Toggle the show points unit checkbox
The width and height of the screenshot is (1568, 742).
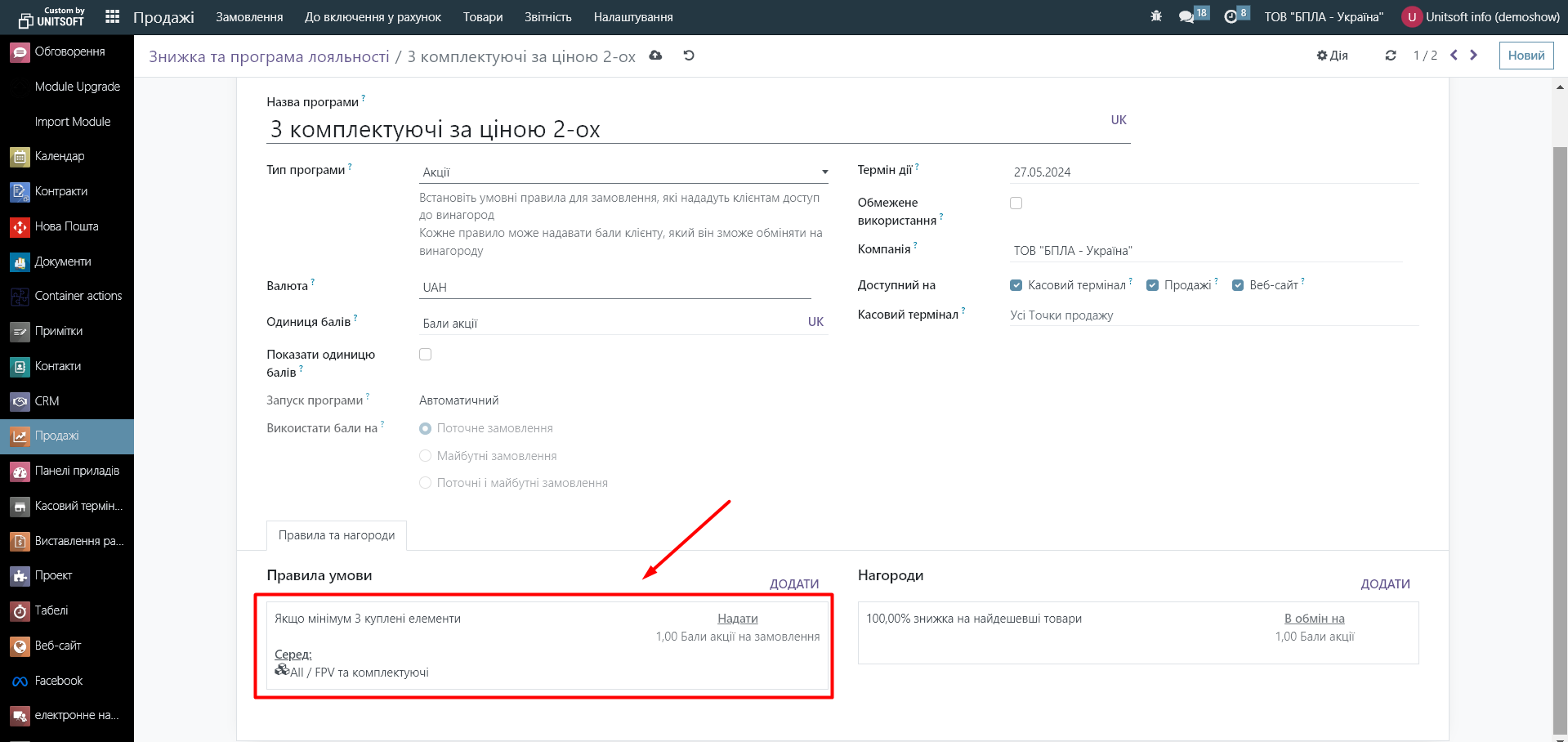(x=425, y=355)
